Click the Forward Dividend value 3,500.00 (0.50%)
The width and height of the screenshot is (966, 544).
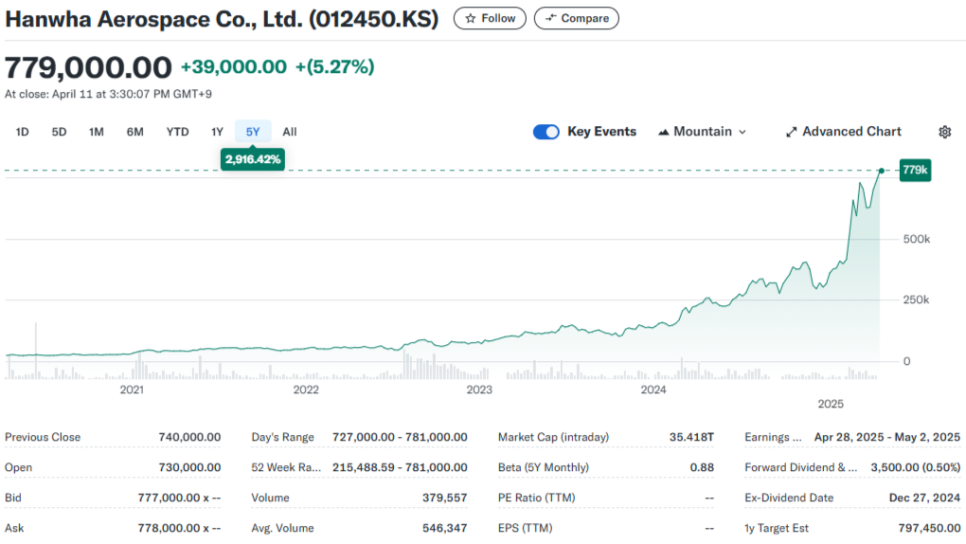click(x=915, y=468)
